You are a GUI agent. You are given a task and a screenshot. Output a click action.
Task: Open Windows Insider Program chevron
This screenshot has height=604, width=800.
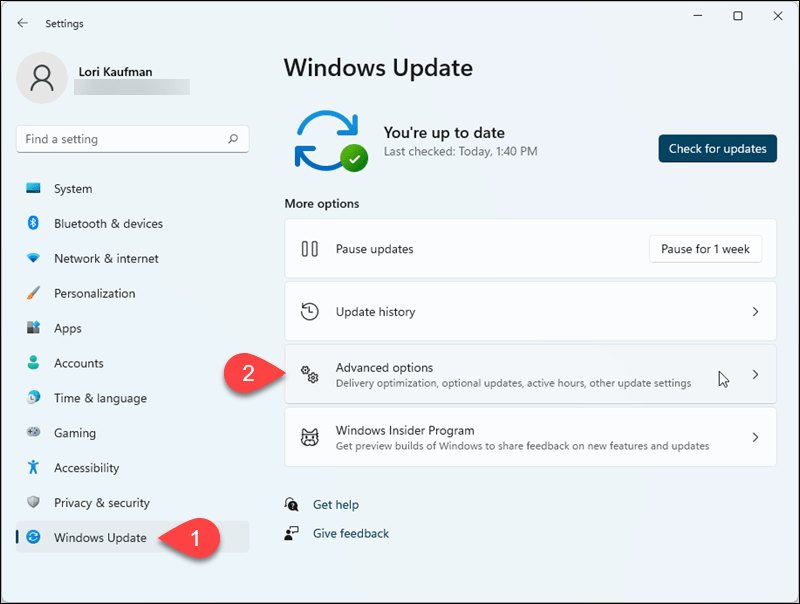pos(756,437)
